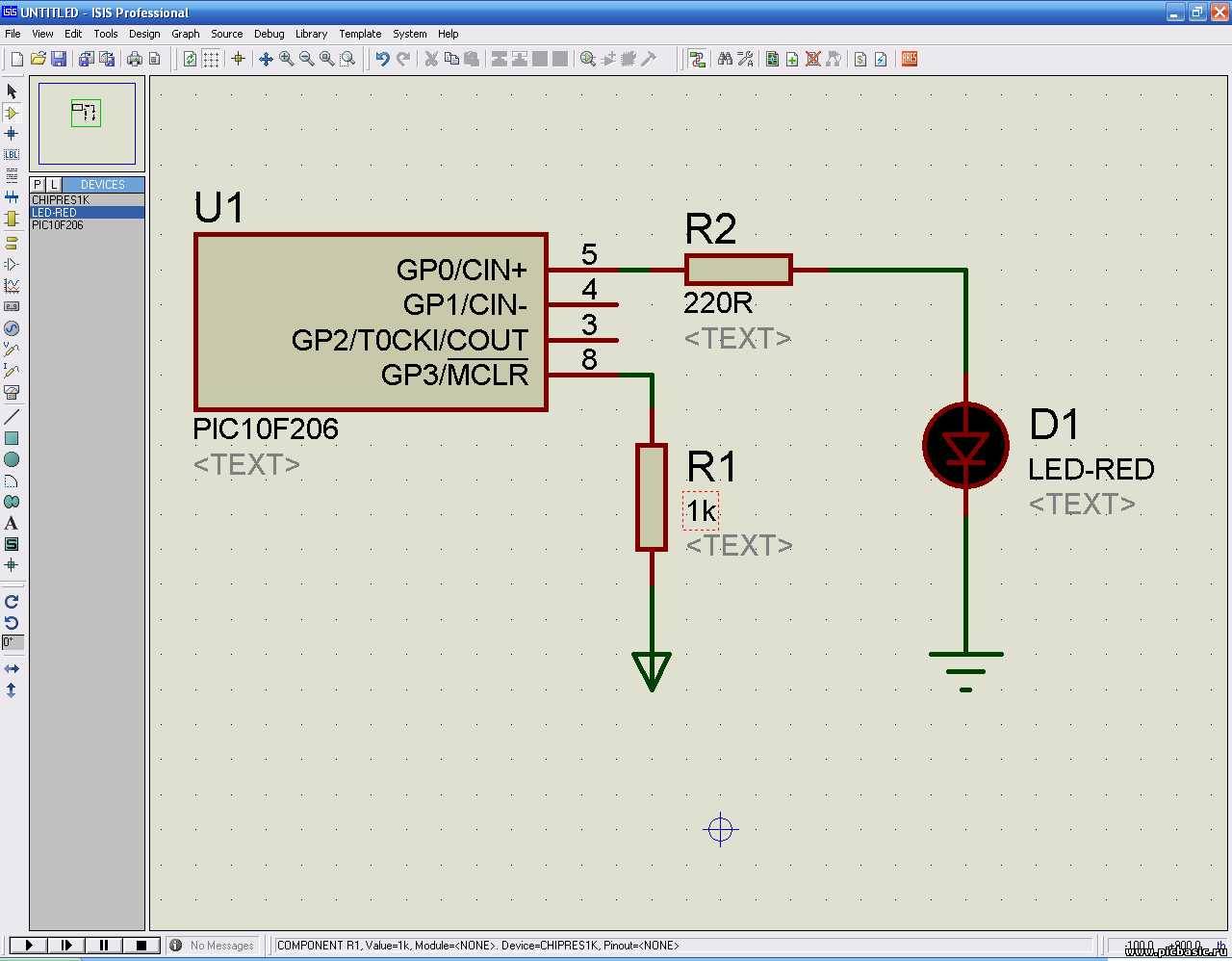Select the 2D Graphics Symbols tool
Viewport: 1232px width, 961px height.
12,544
